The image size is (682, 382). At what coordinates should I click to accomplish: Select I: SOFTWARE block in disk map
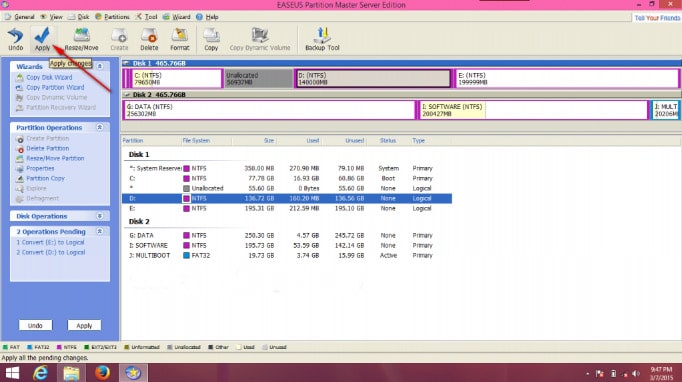[x=533, y=110]
